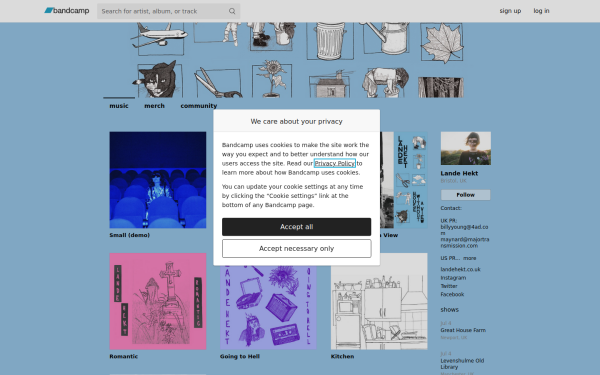Click the Bandcamp logo
The width and height of the screenshot is (600, 375).
pos(67,11)
